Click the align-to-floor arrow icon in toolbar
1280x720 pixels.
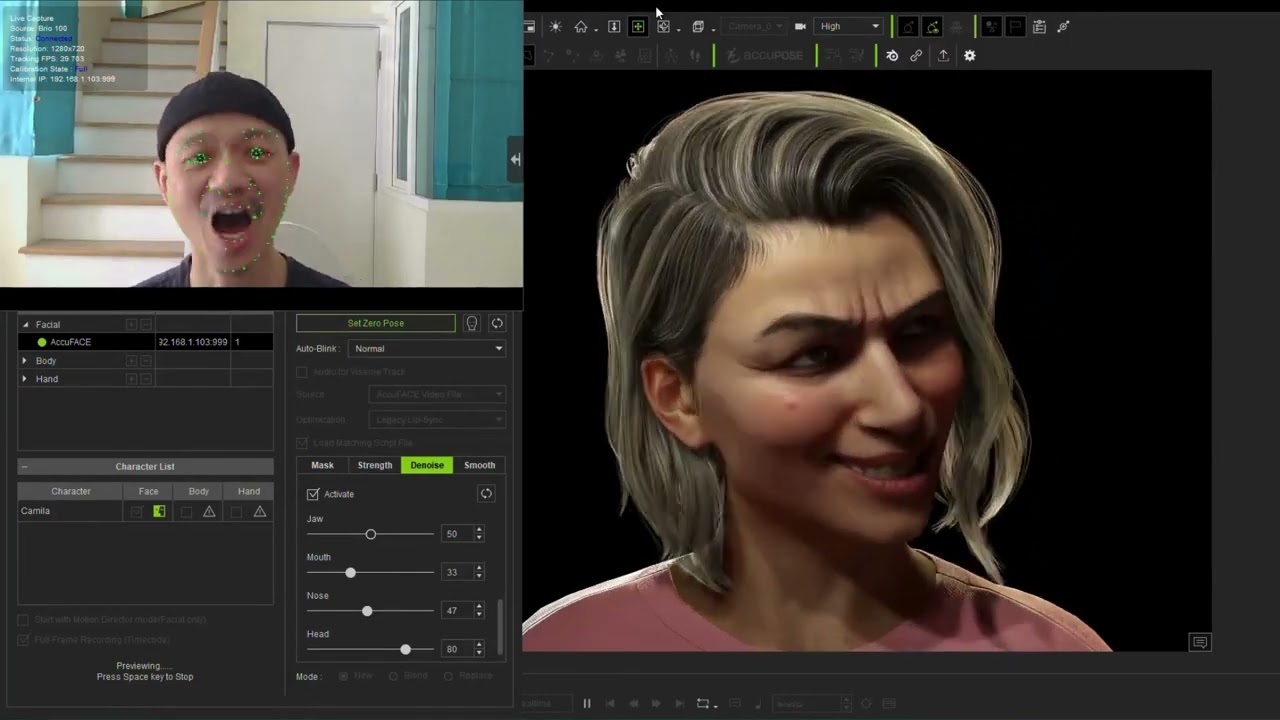[614, 26]
